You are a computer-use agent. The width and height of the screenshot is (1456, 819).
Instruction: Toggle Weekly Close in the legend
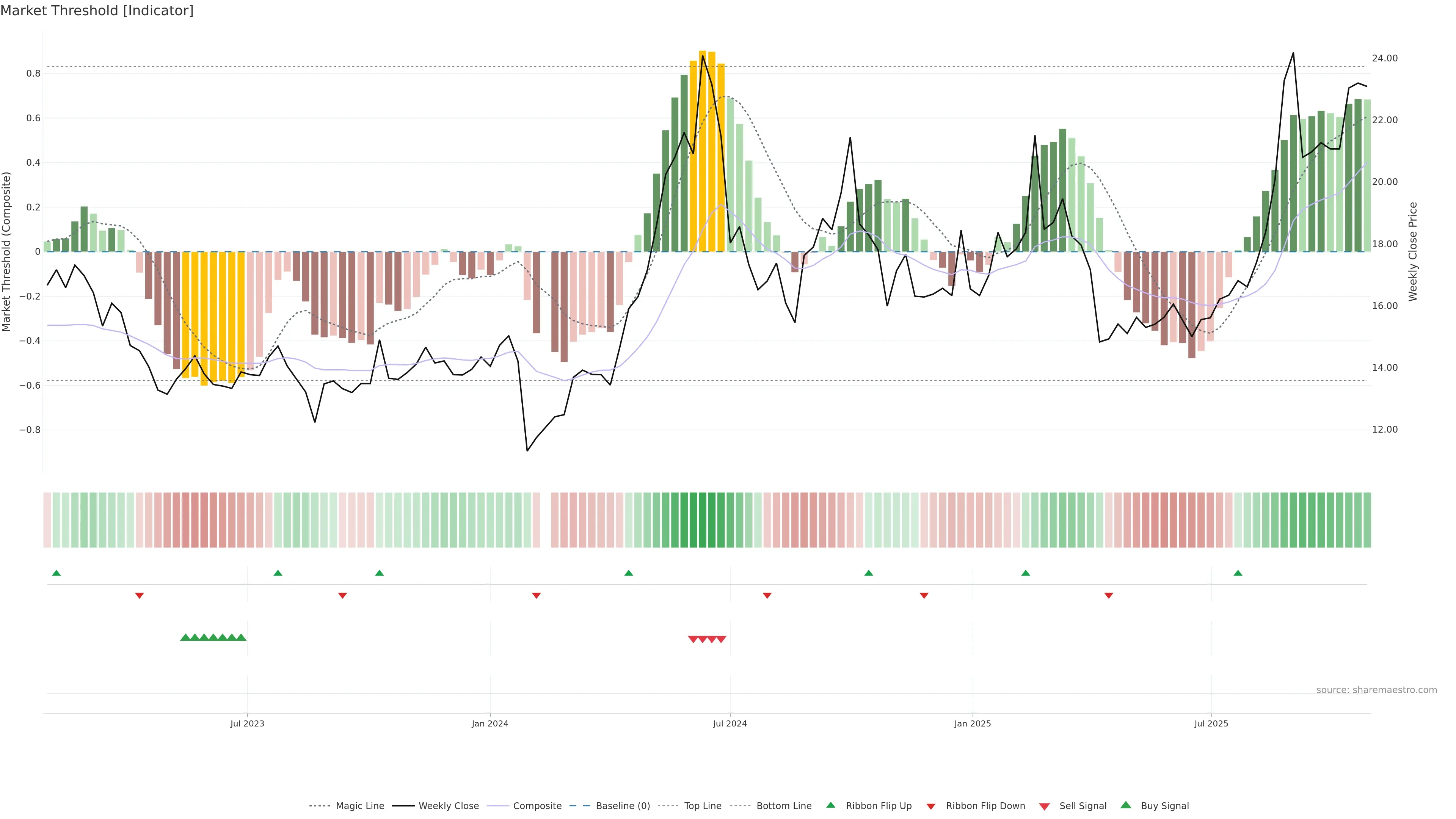448,805
